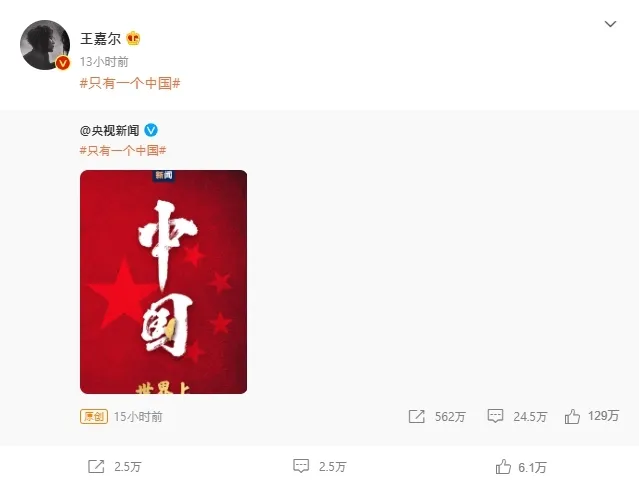Like the original post with 129万 likes
Viewport: 639px width, 485px height.
[572, 416]
